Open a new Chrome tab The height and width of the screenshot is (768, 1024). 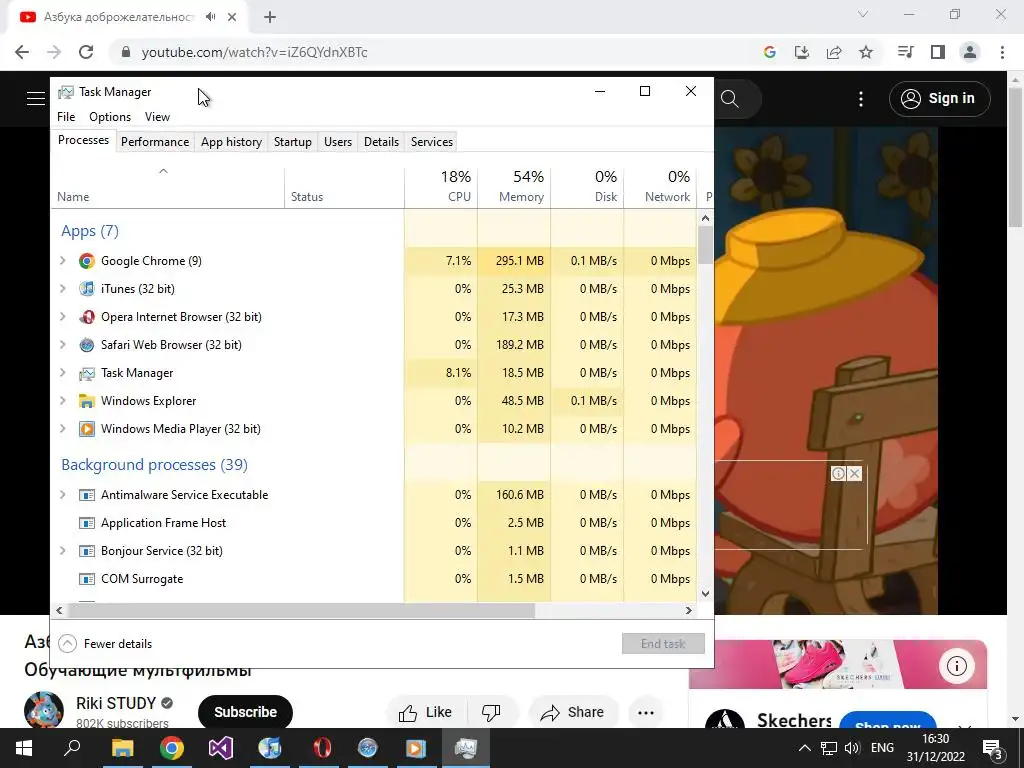(270, 17)
